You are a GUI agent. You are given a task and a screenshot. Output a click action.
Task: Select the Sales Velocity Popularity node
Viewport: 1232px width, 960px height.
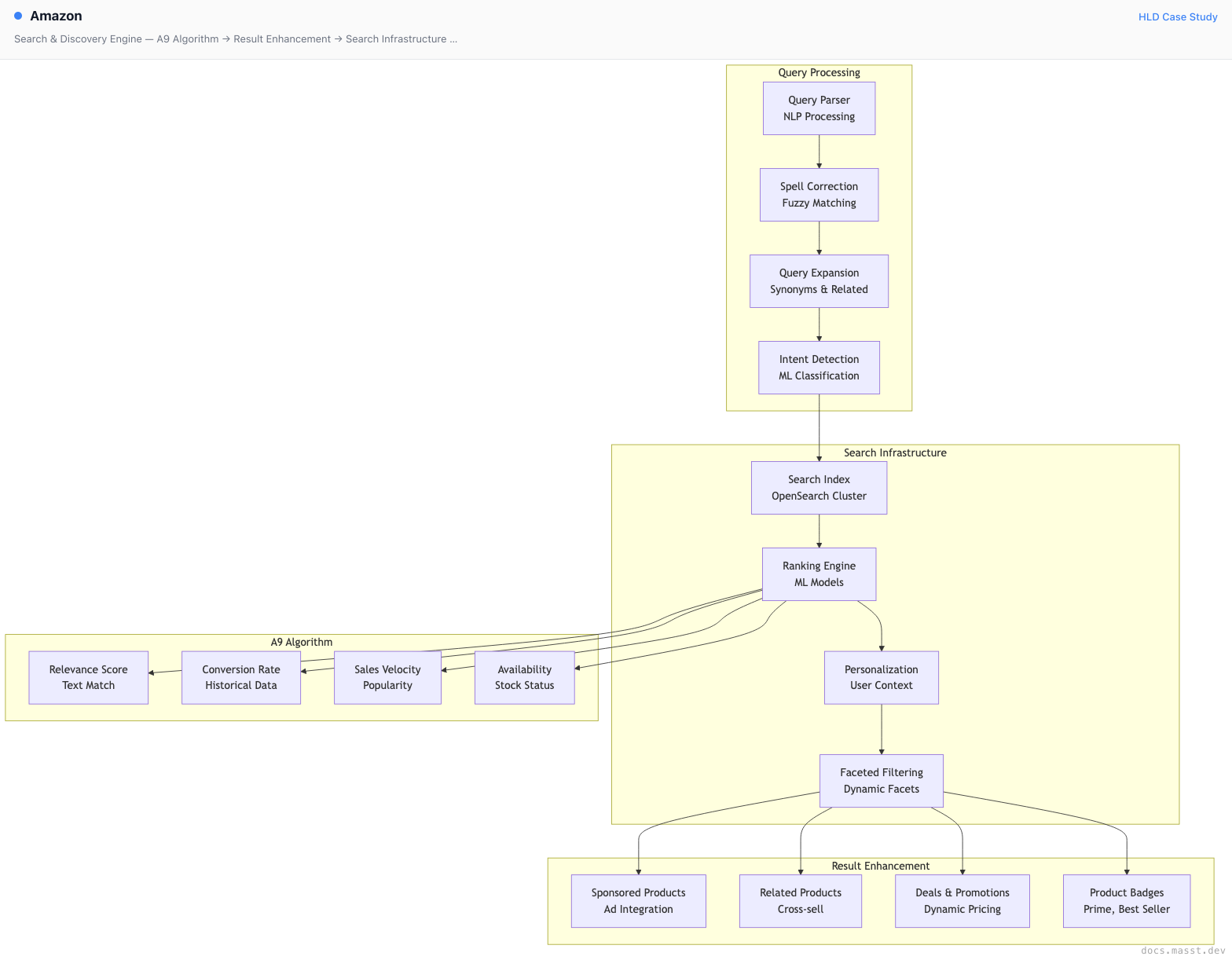(387, 677)
